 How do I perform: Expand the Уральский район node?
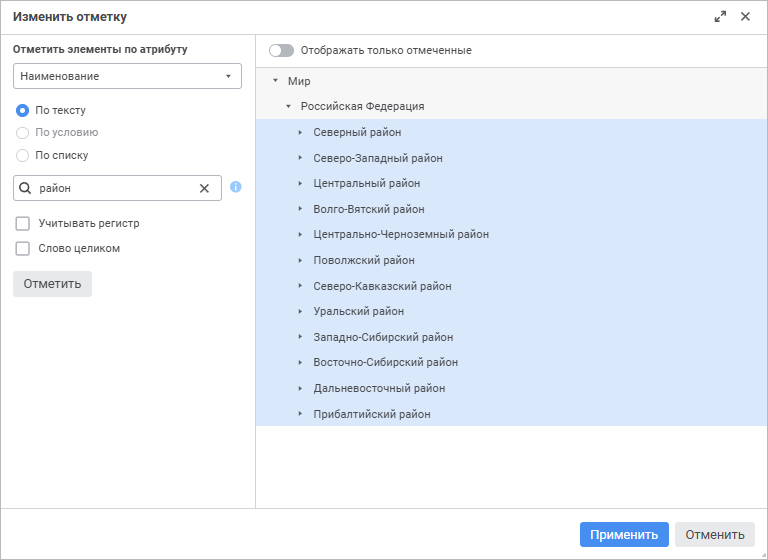pyautogui.click(x=300, y=311)
